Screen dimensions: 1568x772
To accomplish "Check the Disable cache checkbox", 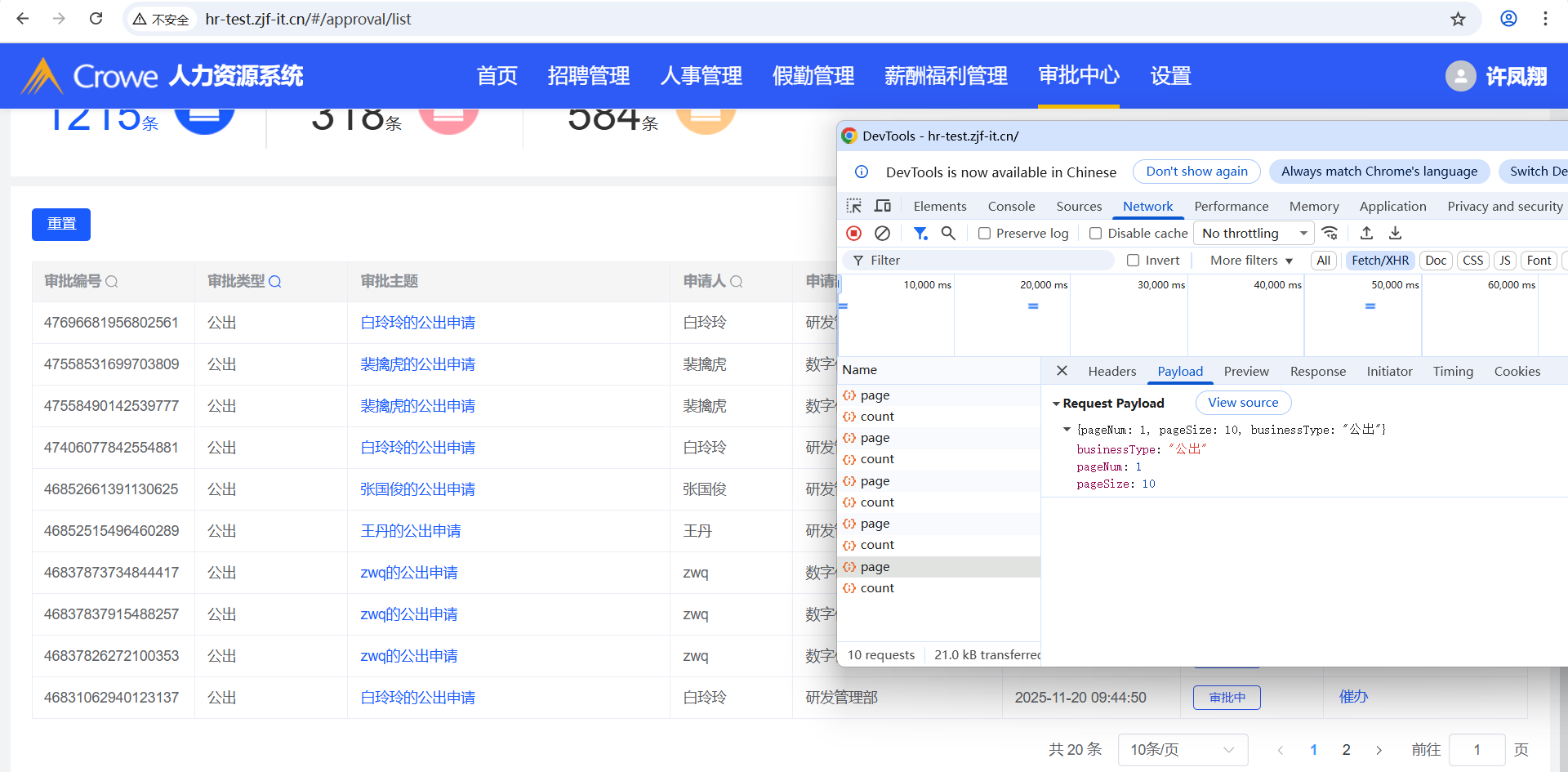I will [x=1096, y=234].
